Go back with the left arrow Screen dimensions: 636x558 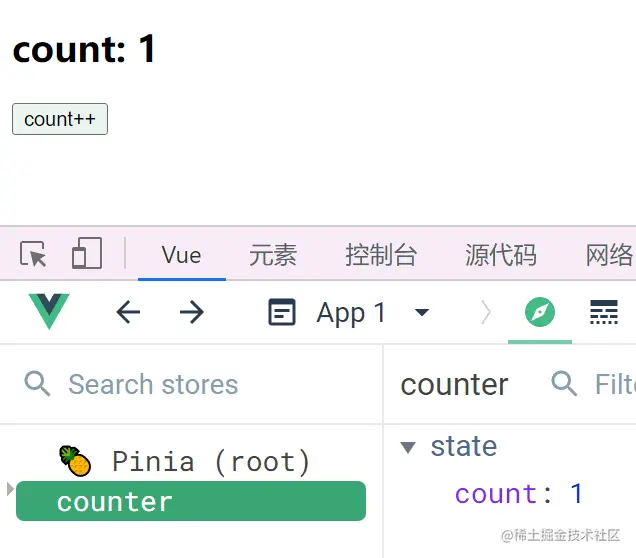pos(128,312)
